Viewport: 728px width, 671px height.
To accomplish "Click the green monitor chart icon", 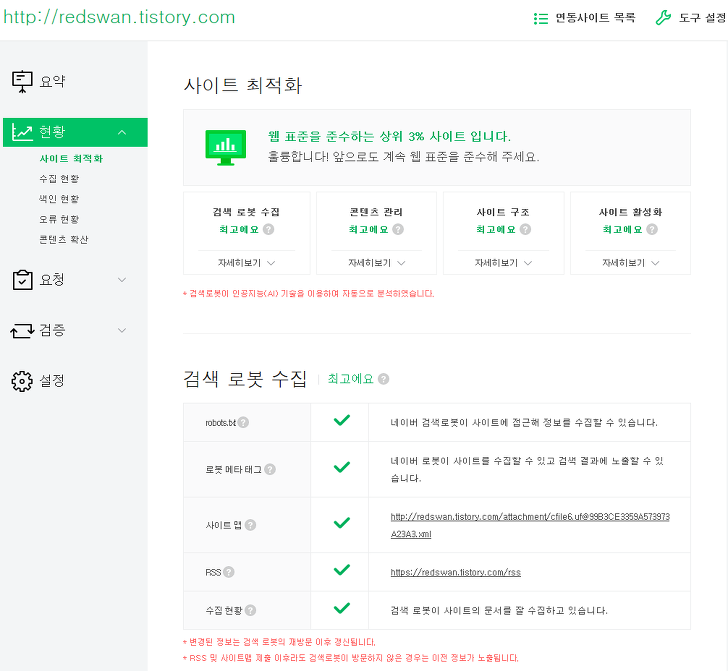I will click(x=226, y=148).
